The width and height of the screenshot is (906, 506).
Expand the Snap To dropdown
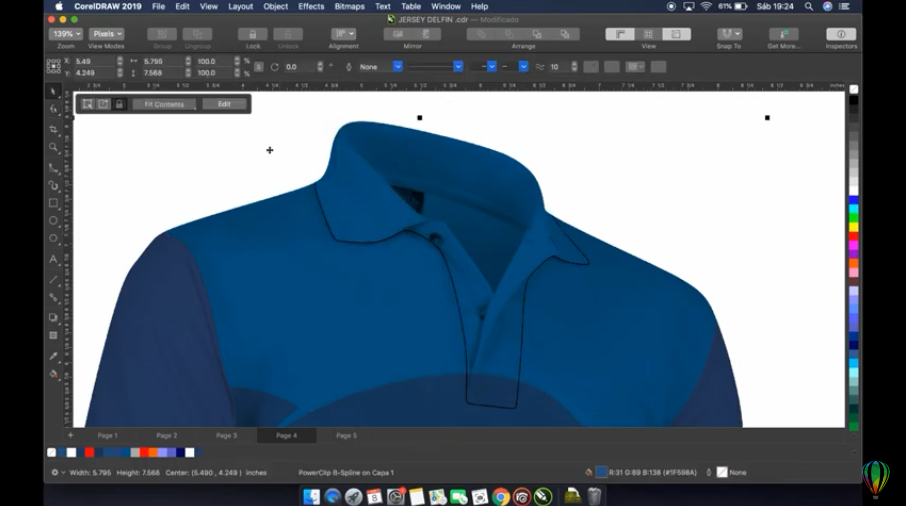729,34
